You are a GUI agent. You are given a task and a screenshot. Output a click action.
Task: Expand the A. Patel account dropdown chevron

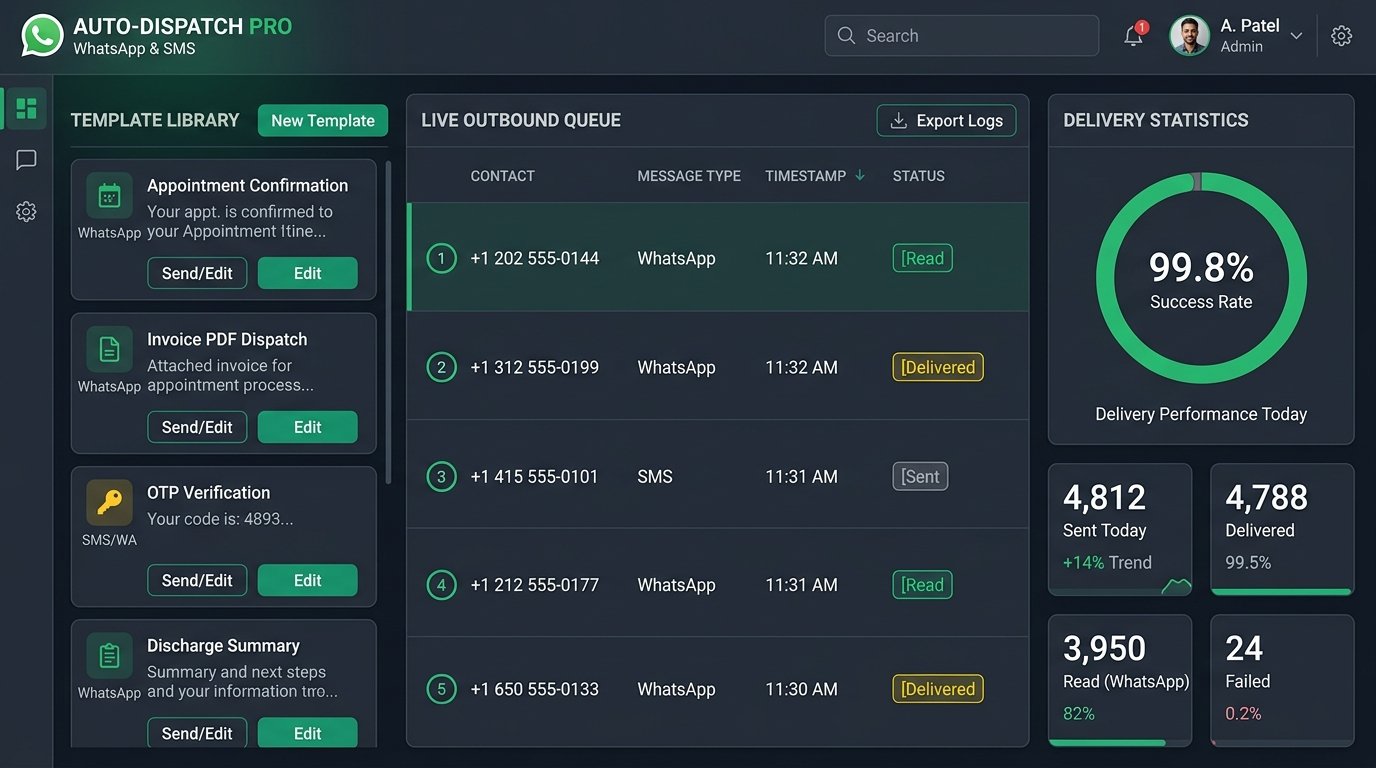coord(1296,36)
